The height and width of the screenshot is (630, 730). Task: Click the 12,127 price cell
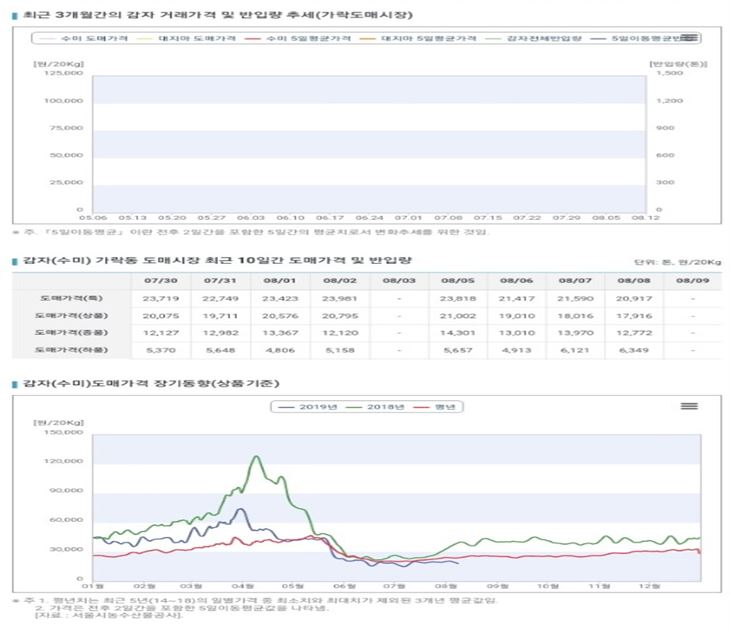161,333
